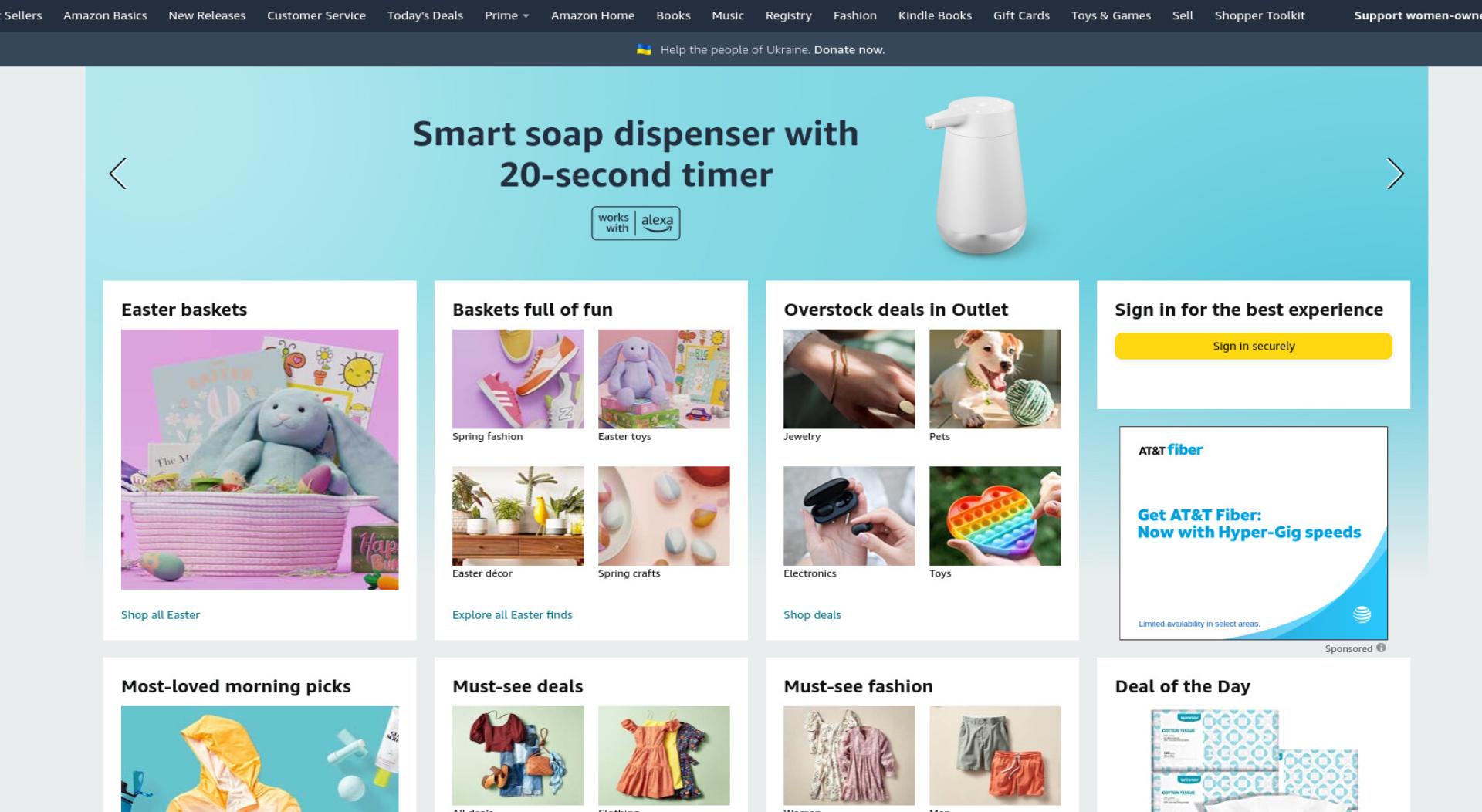
Task: Click the Donate now link
Action: pyautogui.click(x=849, y=49)
